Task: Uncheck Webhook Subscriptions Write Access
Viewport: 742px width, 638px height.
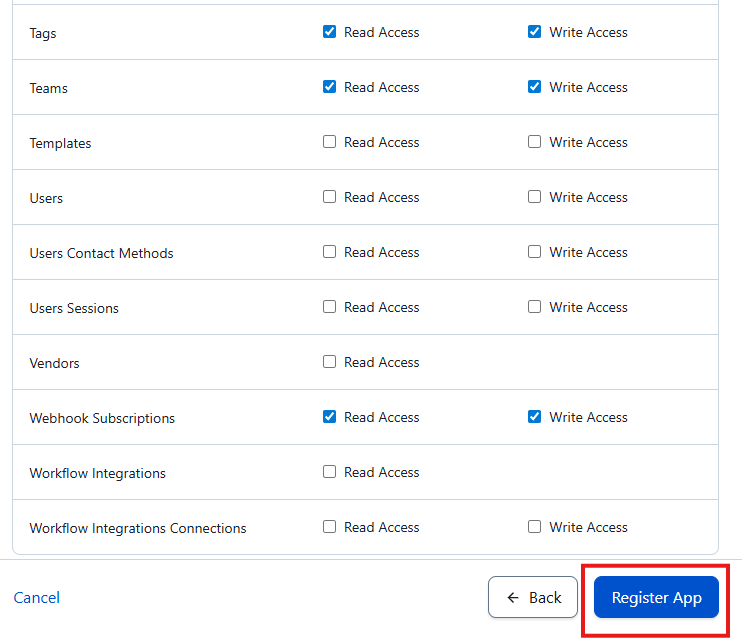Action: (535, 417)
